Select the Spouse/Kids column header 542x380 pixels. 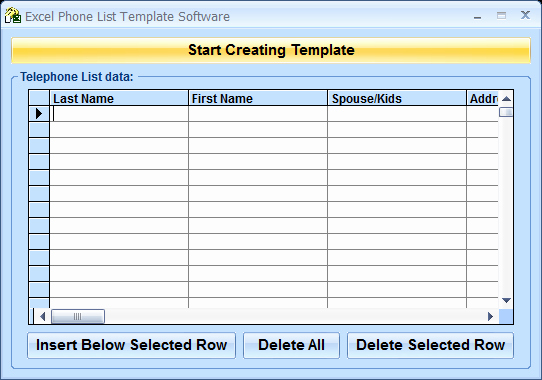click(x=397, y=98)
